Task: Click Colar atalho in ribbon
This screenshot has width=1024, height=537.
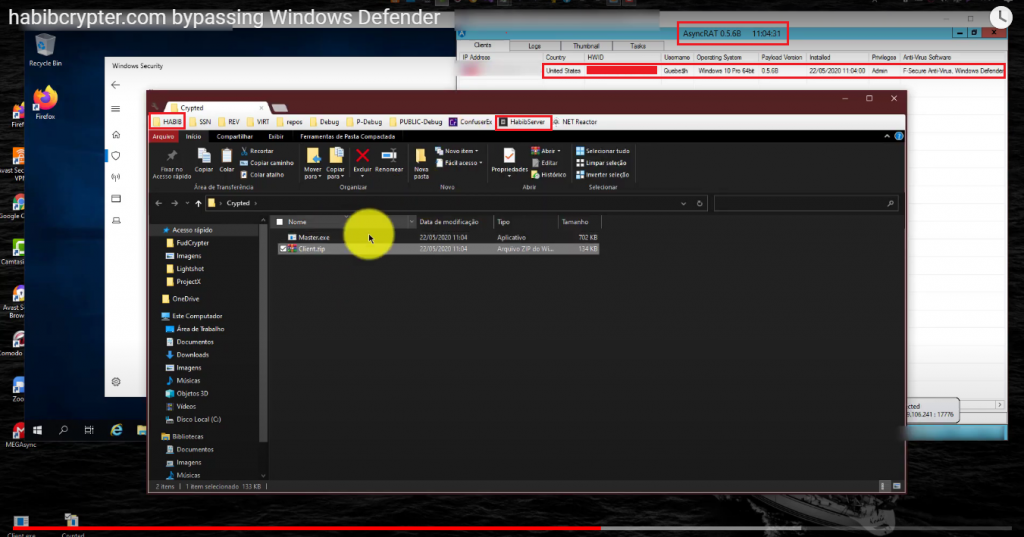Action: pos(263,174)
